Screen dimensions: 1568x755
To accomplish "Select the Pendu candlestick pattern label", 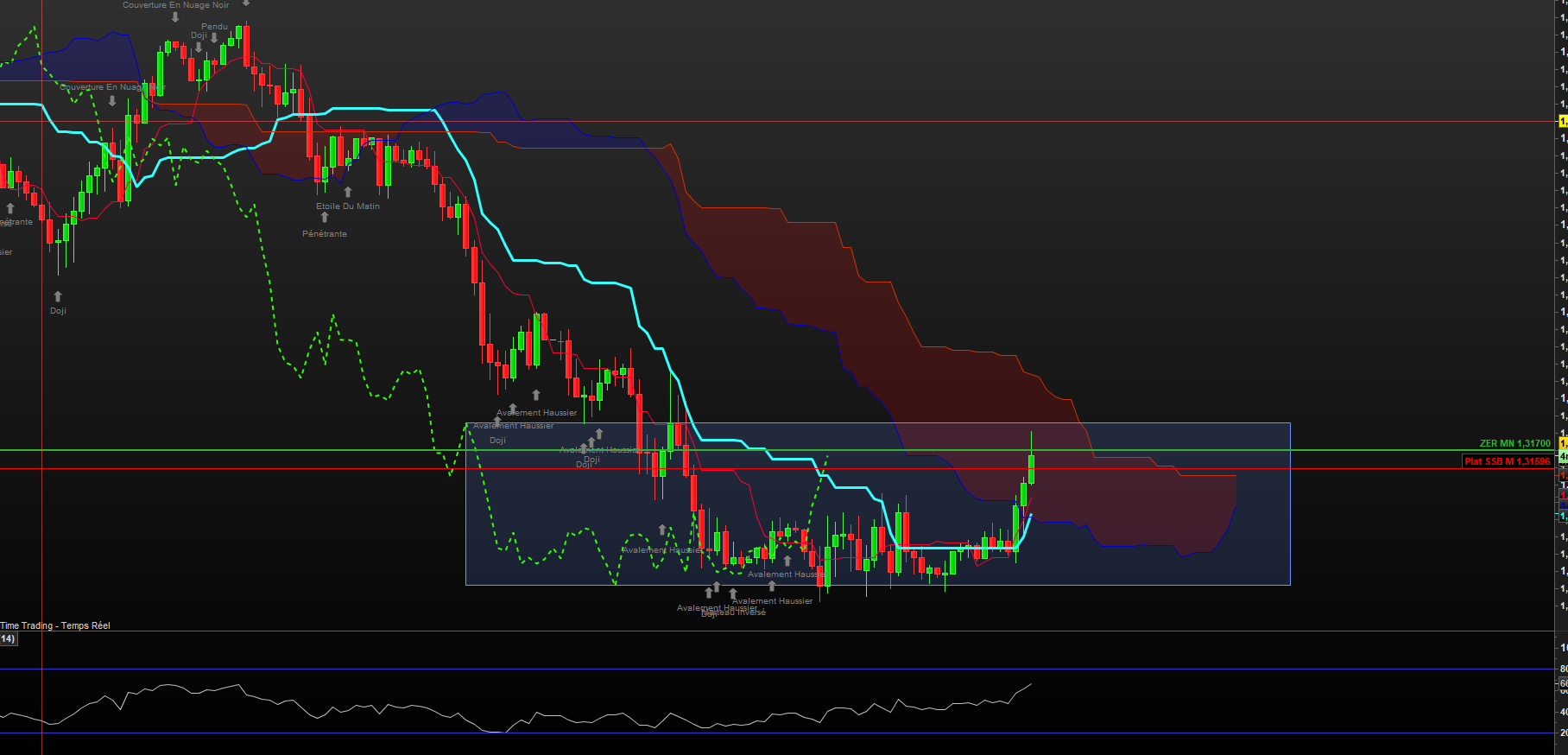I will pos(214,27).
